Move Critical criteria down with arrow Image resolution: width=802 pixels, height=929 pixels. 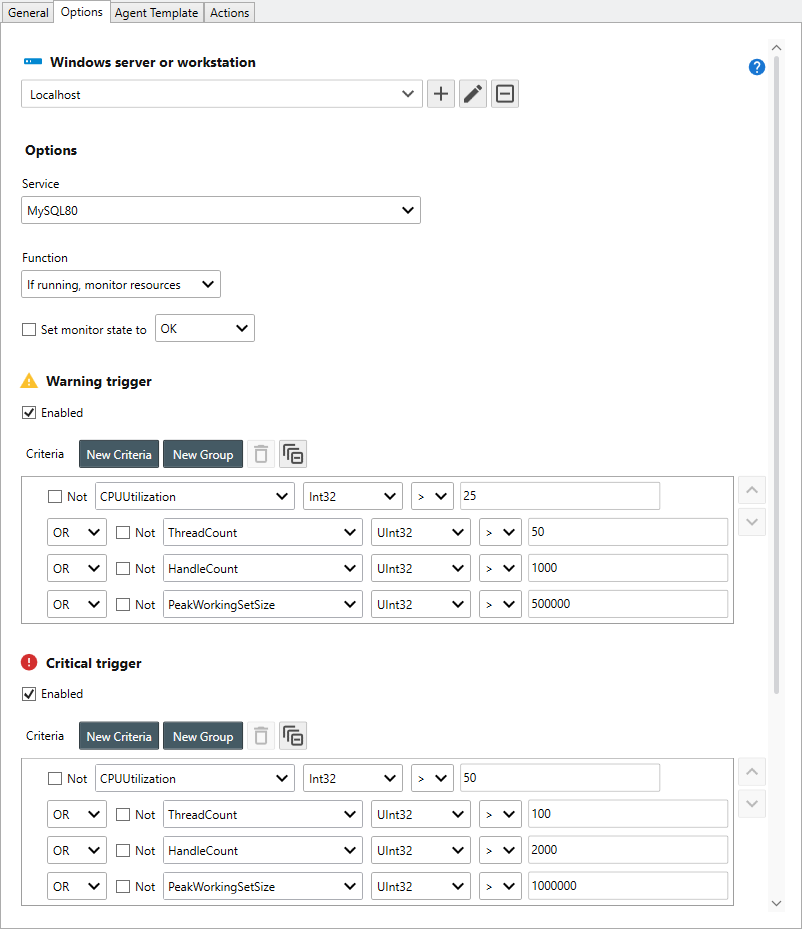[x=752, y=804]
